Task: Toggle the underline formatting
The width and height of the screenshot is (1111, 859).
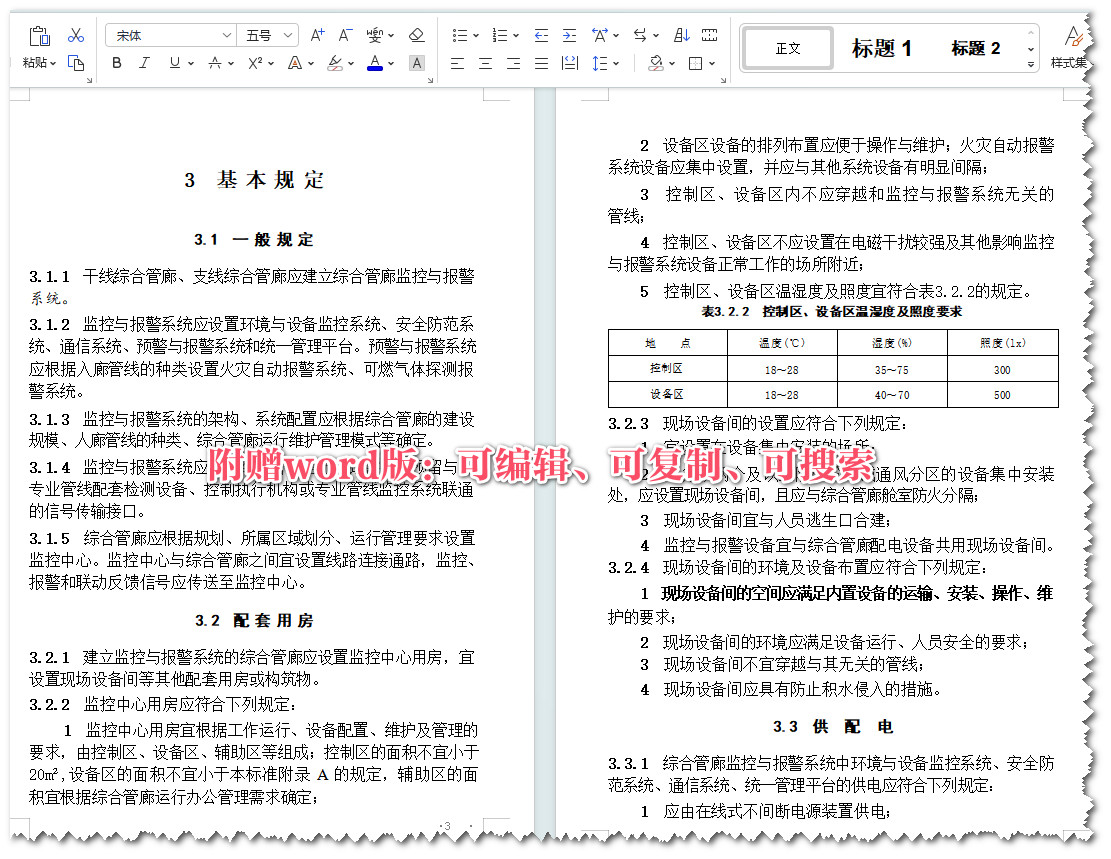Action: 175,63
